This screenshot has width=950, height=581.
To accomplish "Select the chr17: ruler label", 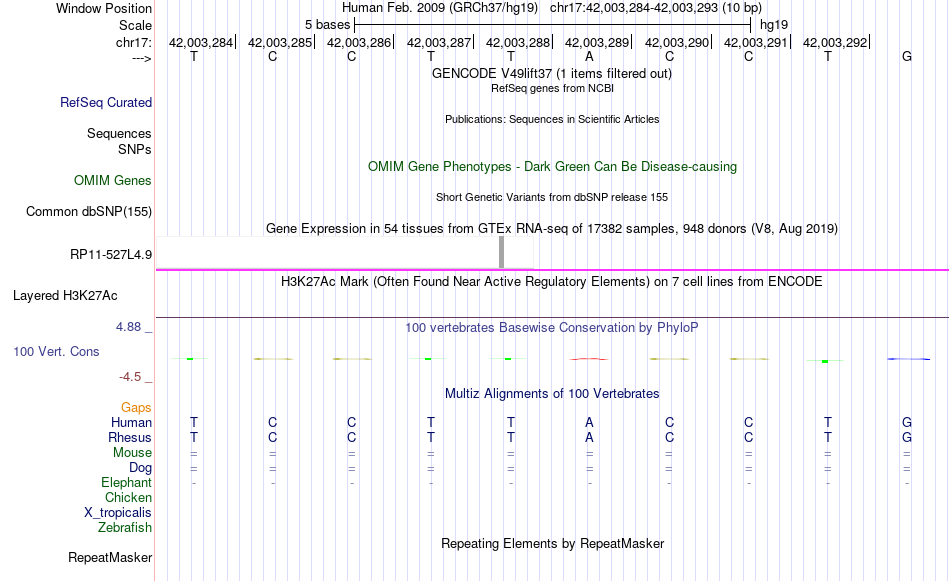I will click(134, 42).
